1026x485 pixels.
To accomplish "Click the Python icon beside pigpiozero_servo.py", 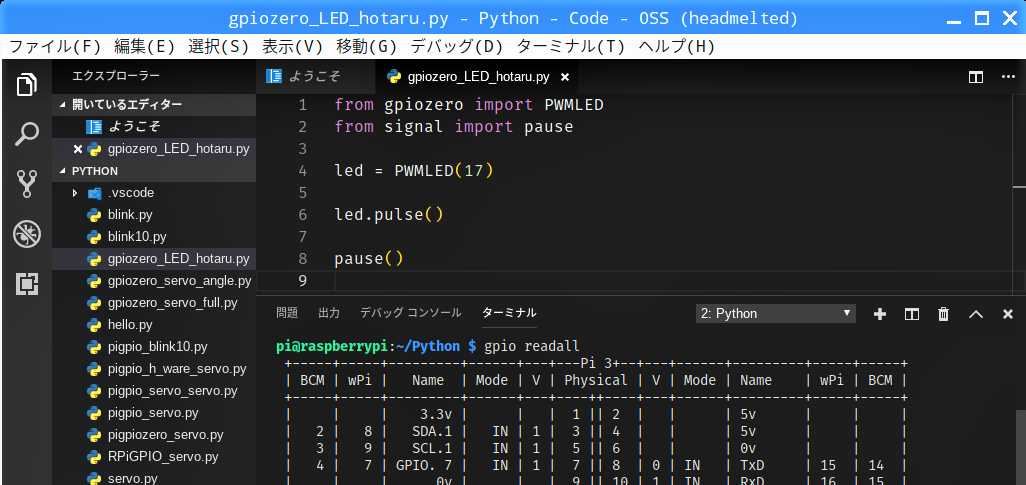I will [x=95, y=435].
